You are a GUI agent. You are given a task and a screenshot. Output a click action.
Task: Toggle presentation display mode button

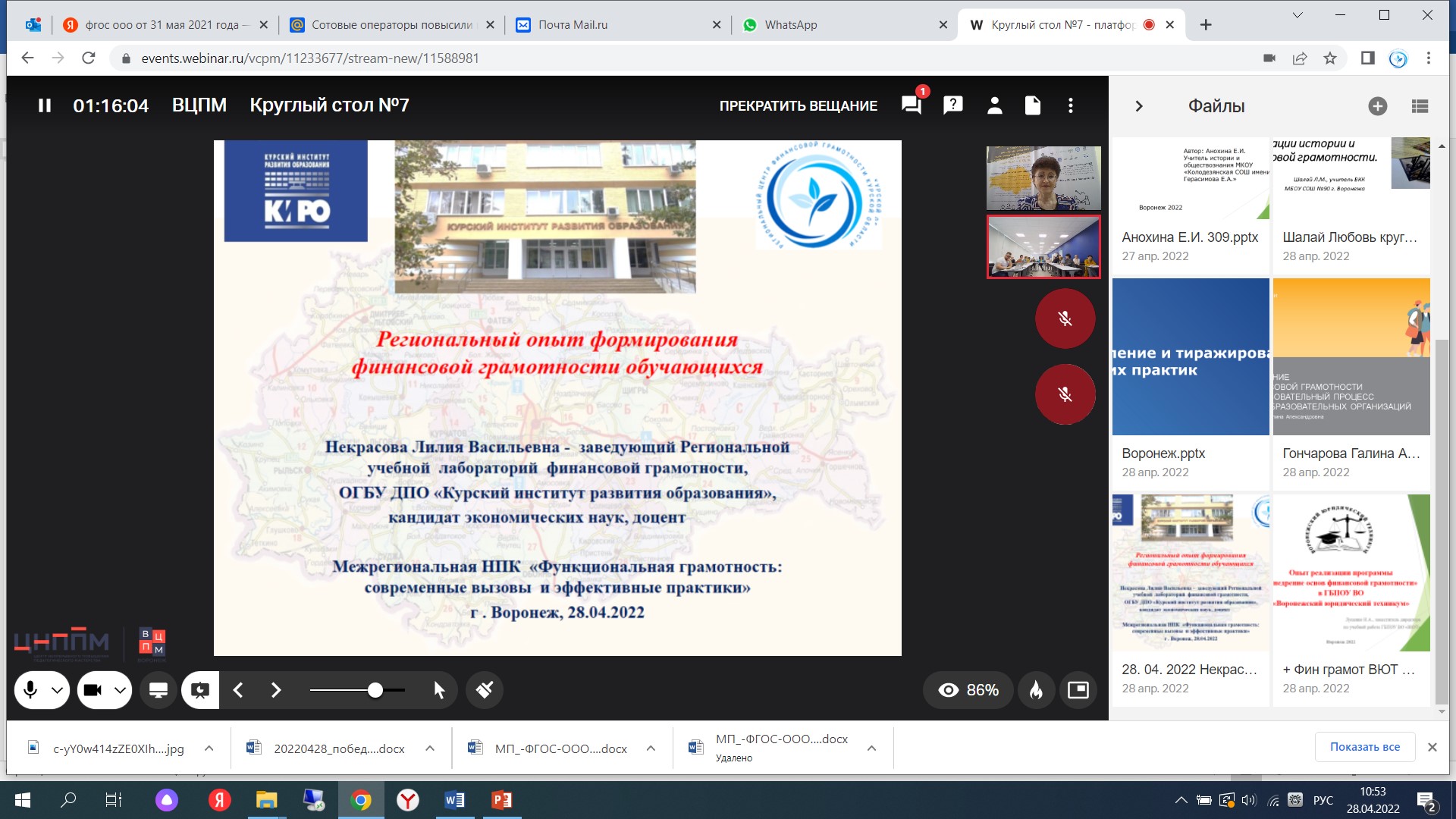click(200, 690)
